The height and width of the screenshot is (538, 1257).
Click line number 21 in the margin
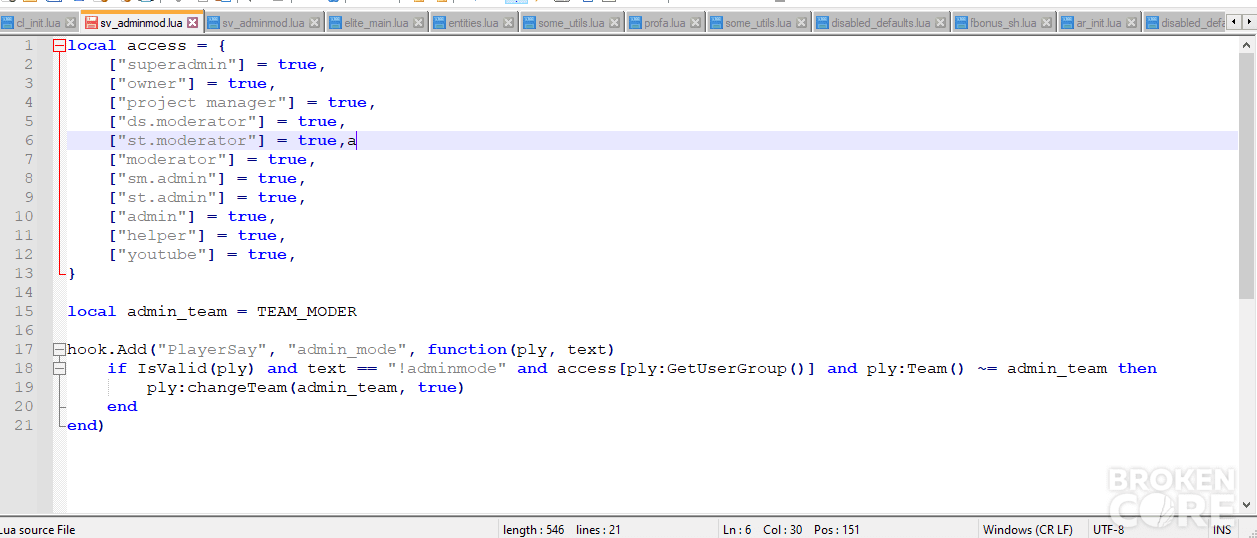(x=24, y=425)
